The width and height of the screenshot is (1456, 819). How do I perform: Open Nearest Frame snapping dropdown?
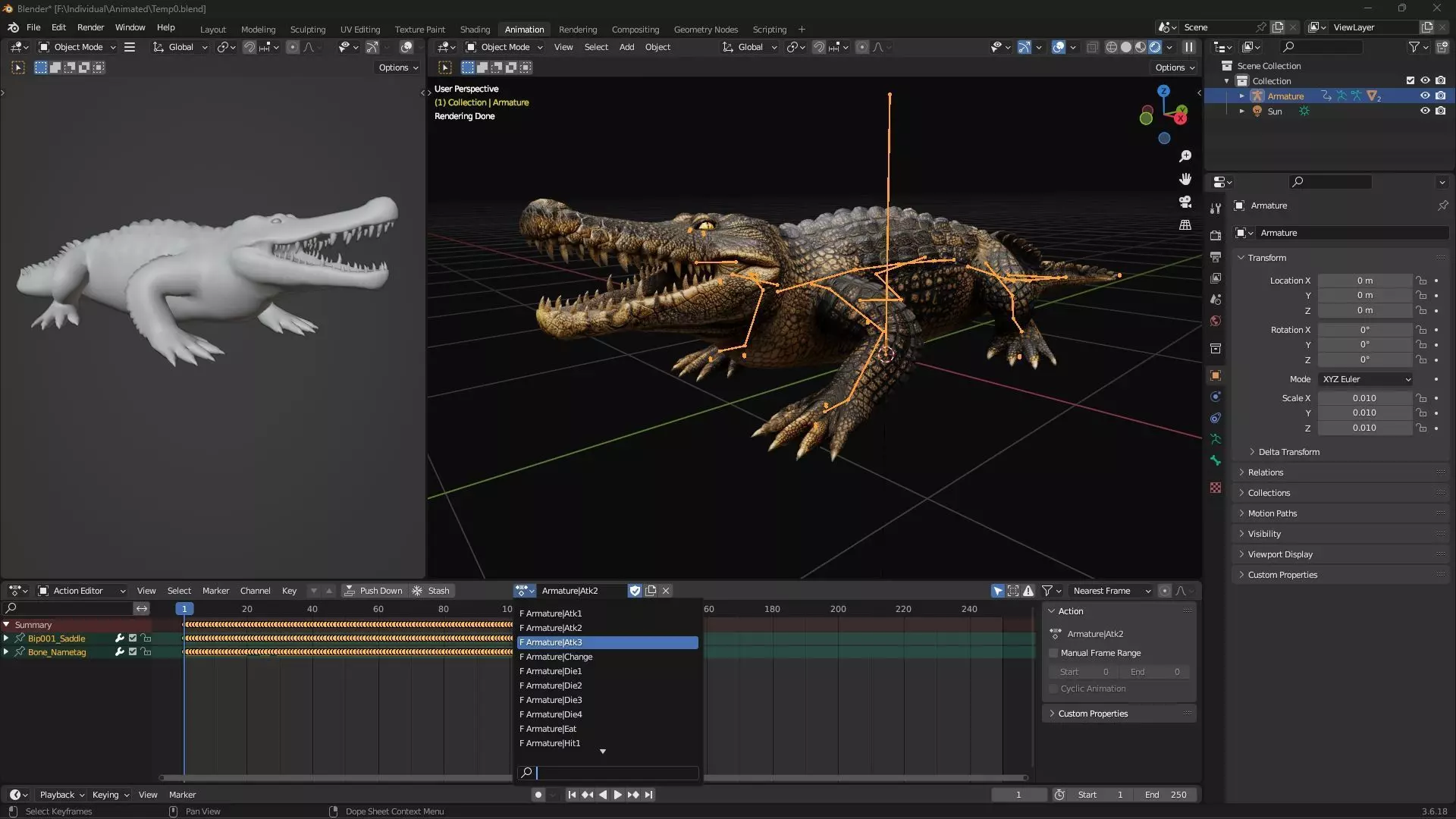pyautogui.click(x=1111, y=591)
